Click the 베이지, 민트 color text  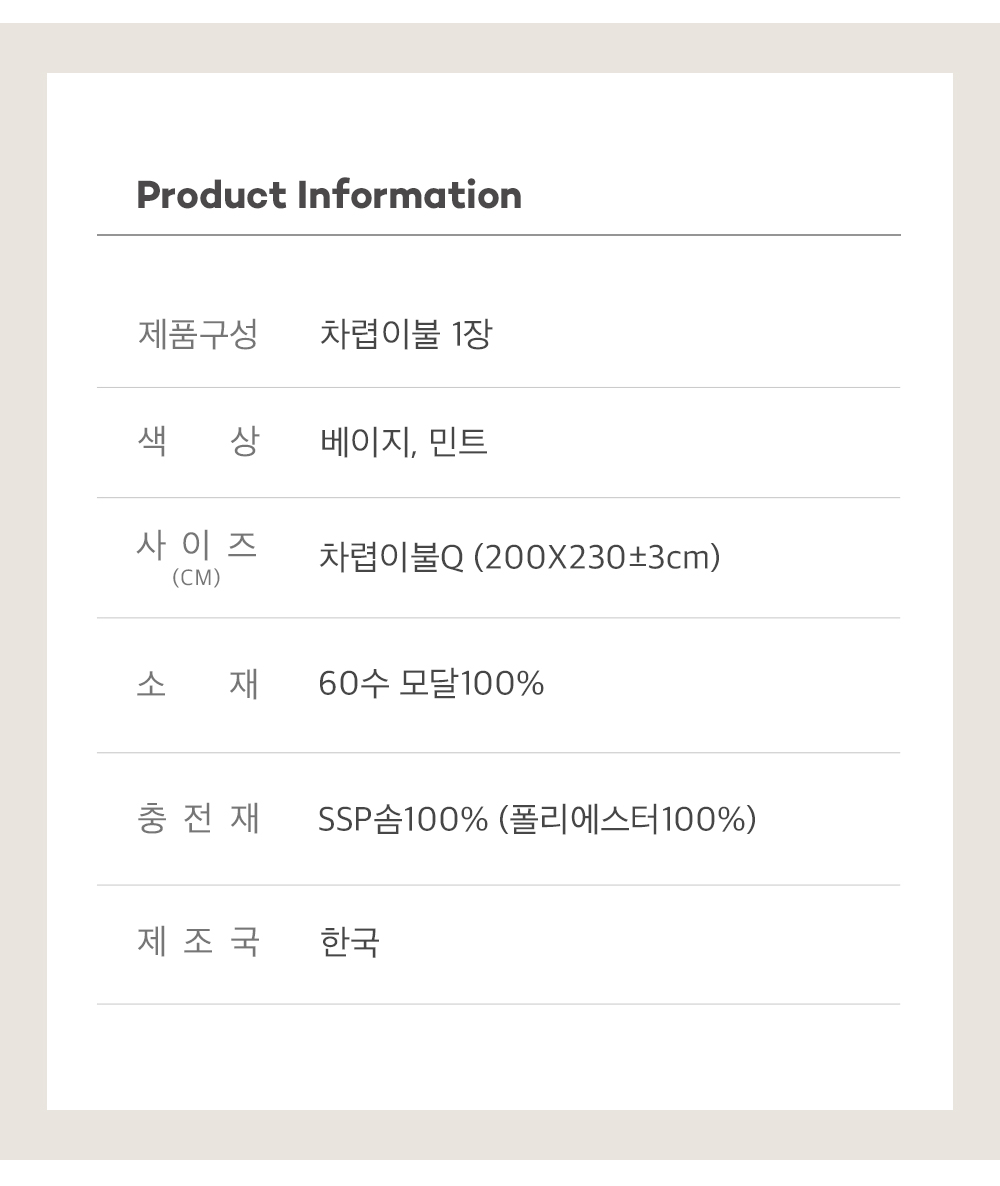click(x=404, y=442)
